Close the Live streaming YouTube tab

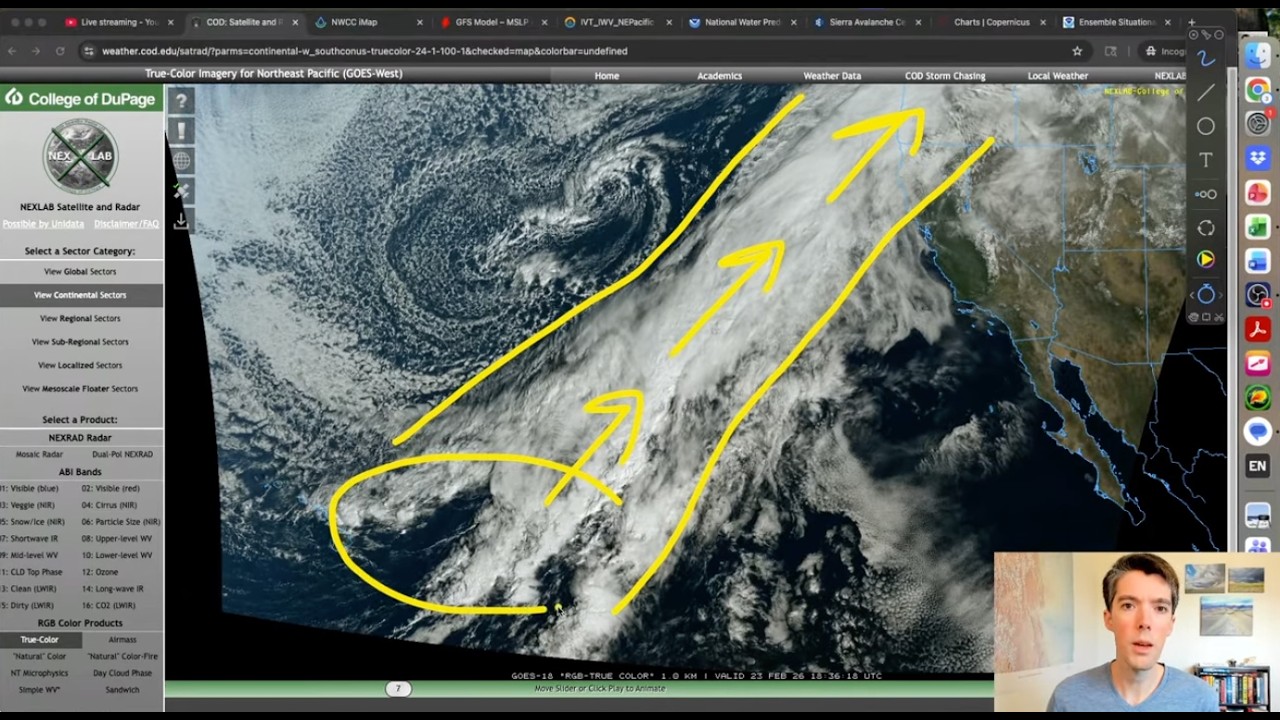(x=170, y=22)
